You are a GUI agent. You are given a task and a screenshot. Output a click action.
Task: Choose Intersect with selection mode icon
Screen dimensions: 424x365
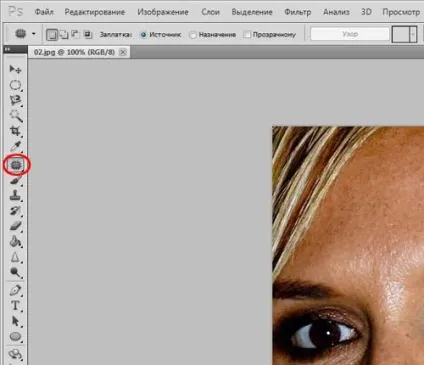pyautogui.click(x=88, y=34)
